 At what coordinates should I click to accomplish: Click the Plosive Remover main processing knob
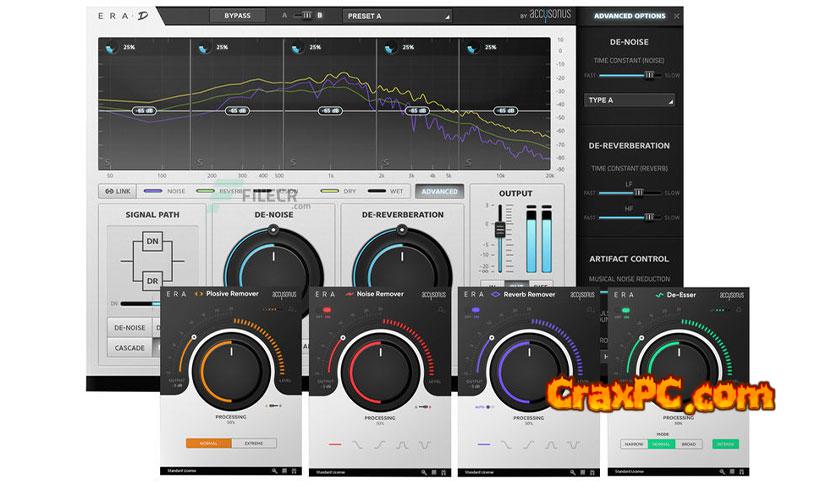point(231,370)
